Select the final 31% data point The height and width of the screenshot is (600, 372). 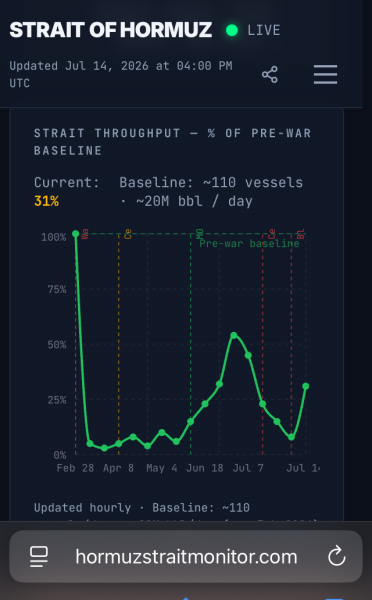pos(305,386)
